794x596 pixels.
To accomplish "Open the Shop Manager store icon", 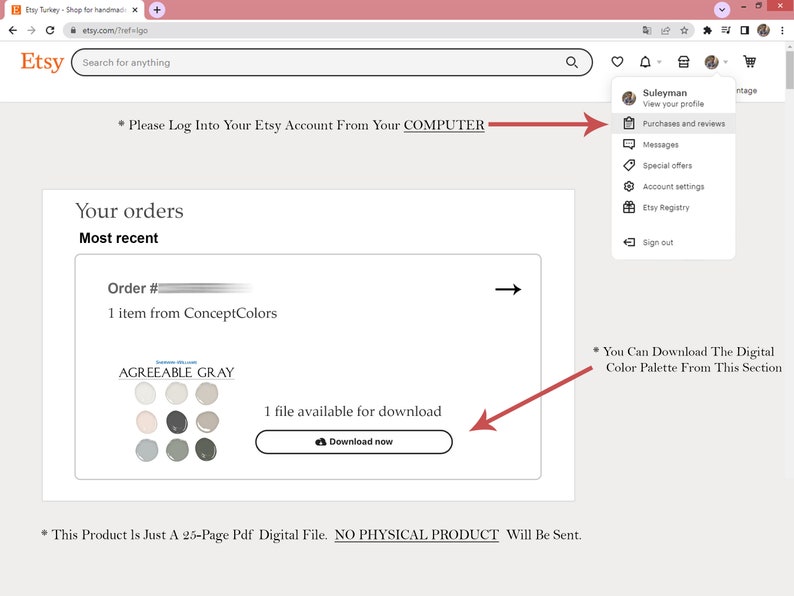I will click(683, 62).
